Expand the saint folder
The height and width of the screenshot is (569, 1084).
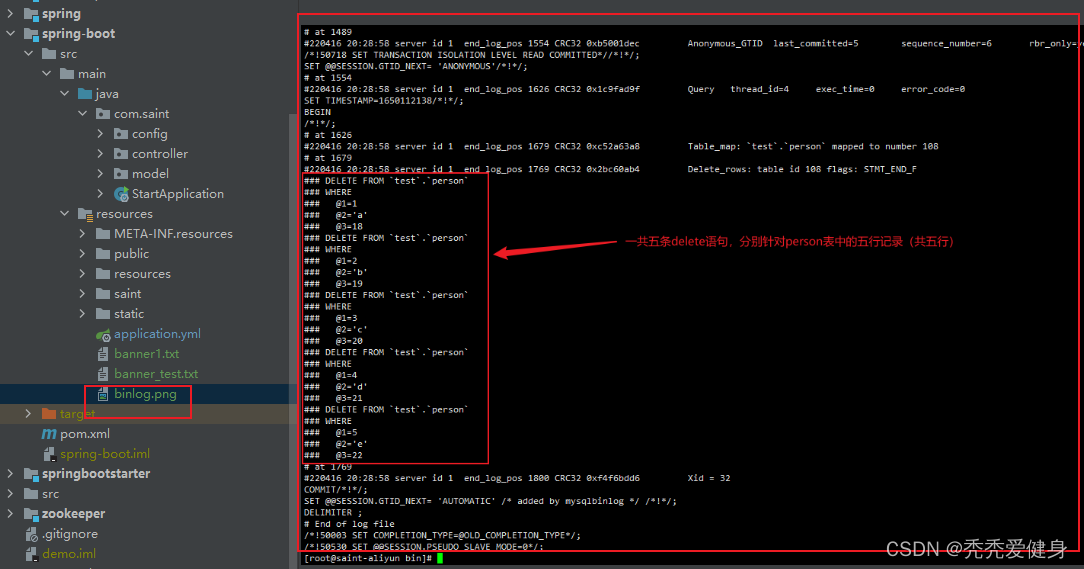tap(82, 294)
